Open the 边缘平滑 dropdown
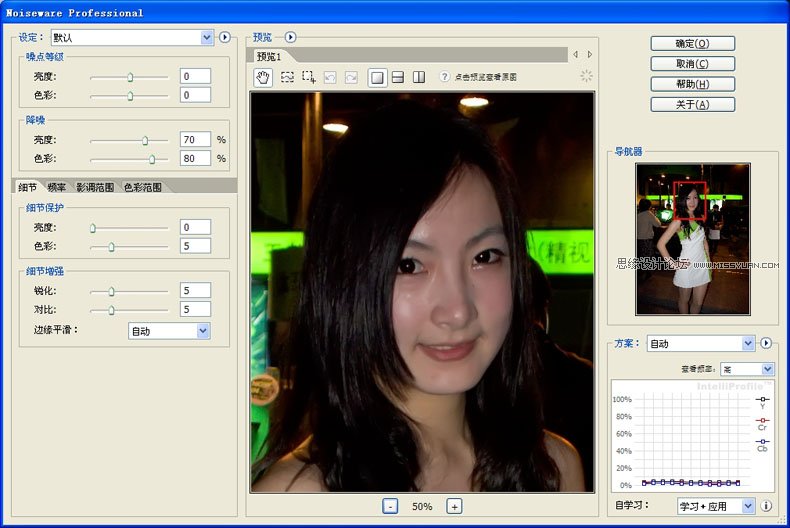The image size is (790, 528). (x=203, y=330)
